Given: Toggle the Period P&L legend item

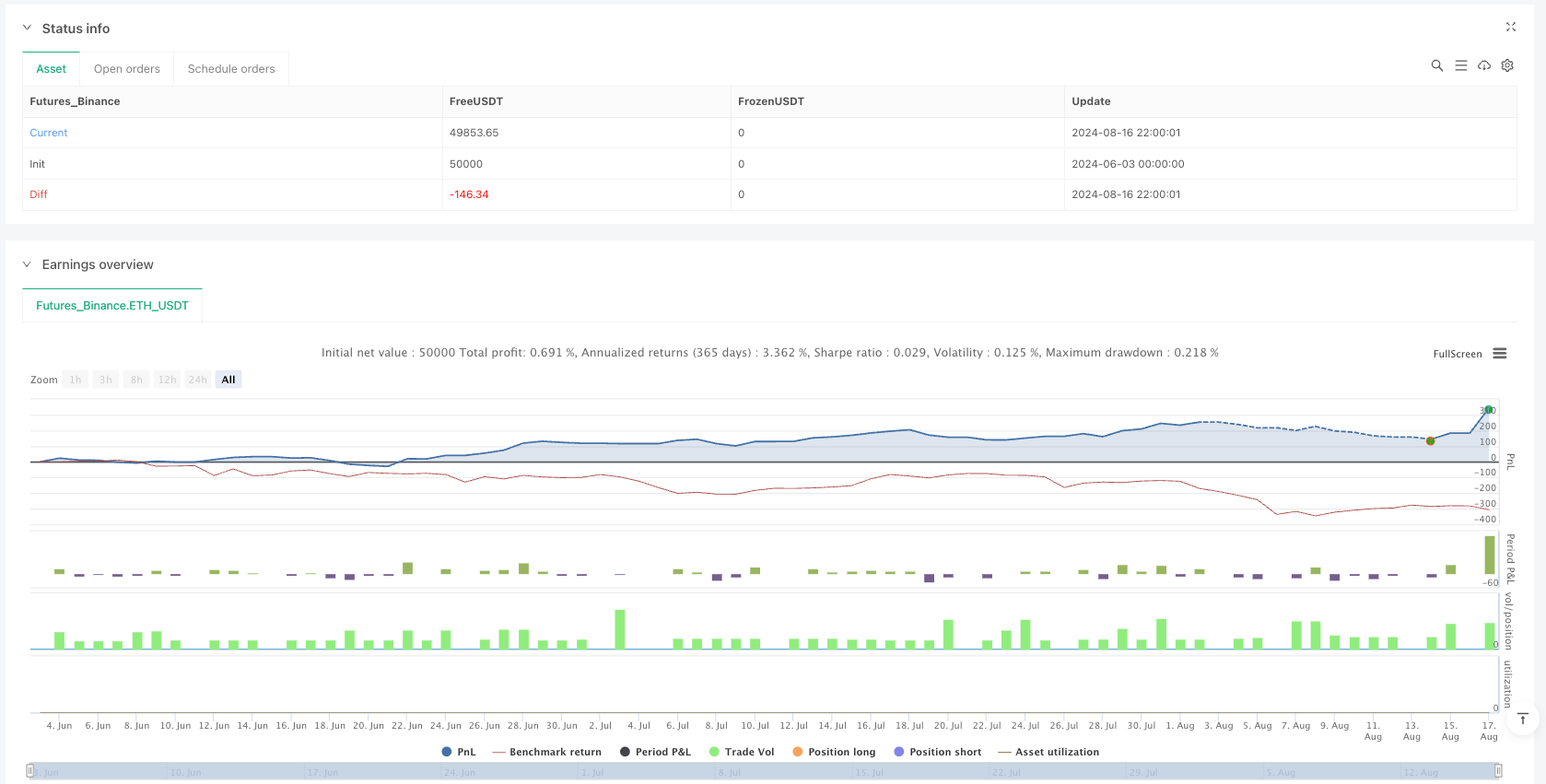Looking at the screenshot, I should pos(655,752).
